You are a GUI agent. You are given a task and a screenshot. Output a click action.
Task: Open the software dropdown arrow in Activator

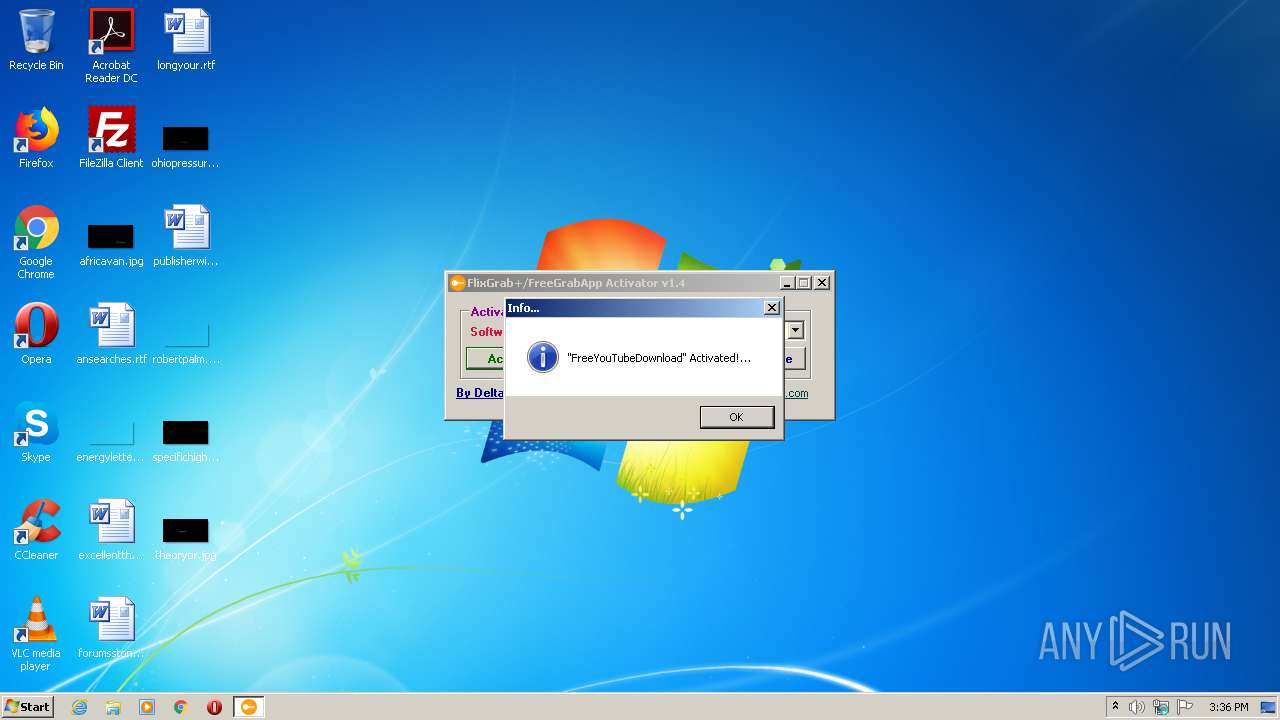pyautogui.click(x=796, y=330)
